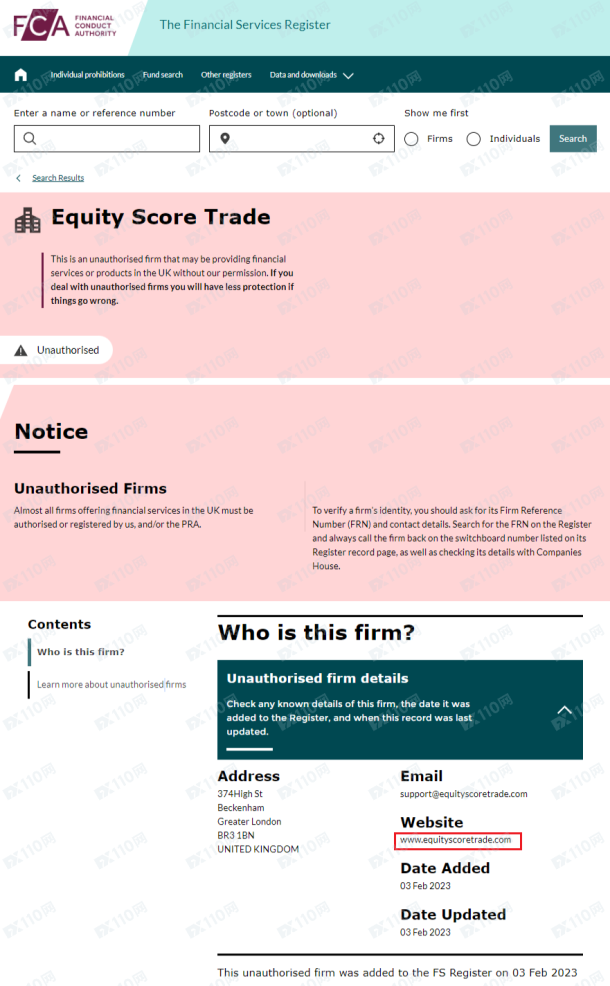Viewport: 610px width, 986px height.
Task: Follow the Search Results link
Action: [58, 178]
